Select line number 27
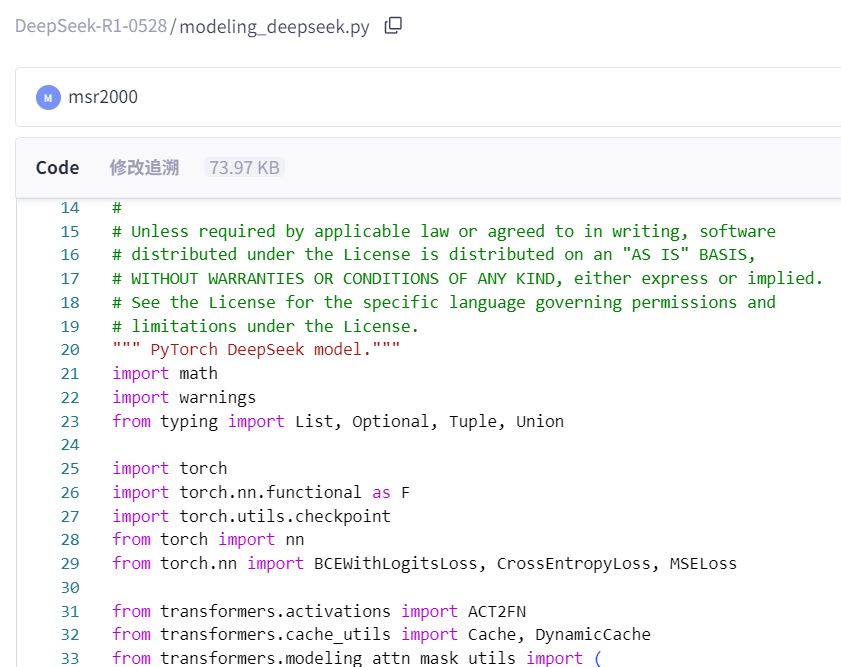The width and height of the screenshot is (841, 667). click(70, 516)
